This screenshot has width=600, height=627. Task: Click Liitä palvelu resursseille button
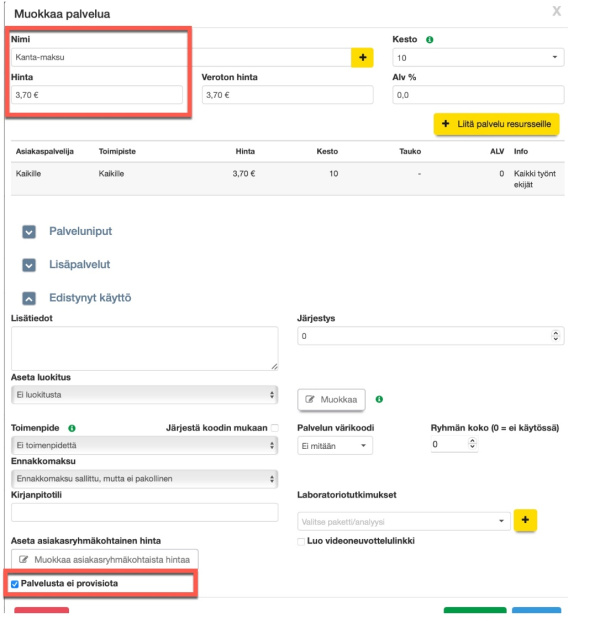pos(496,124)
